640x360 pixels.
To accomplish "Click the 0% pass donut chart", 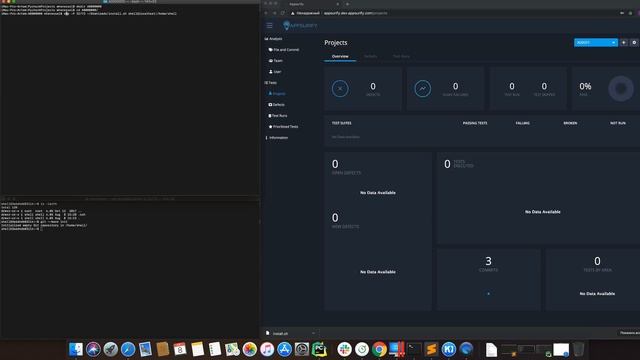I will click(x=621, y=89).
